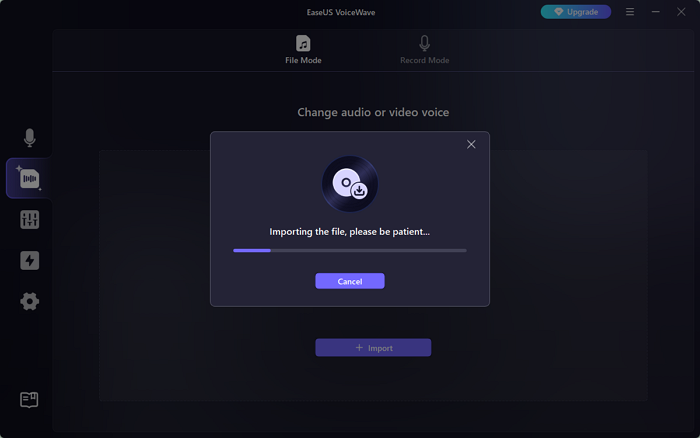The height and width of the screenshot is (438, 700).
Task: Open the mixer sliders panel in sidebar
Action: 29,220
